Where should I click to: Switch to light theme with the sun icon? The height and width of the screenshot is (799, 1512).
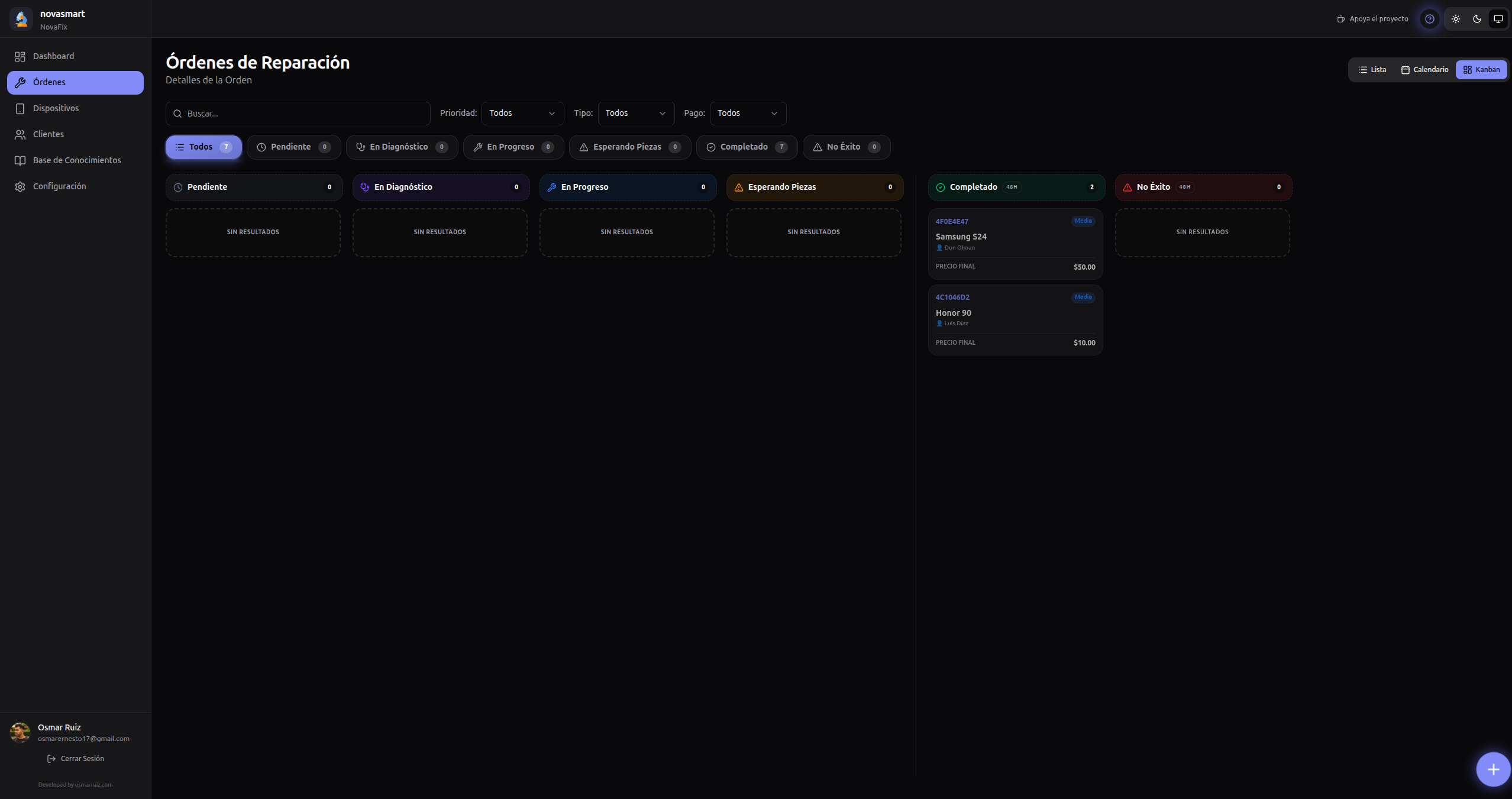tap(1456, 18)
